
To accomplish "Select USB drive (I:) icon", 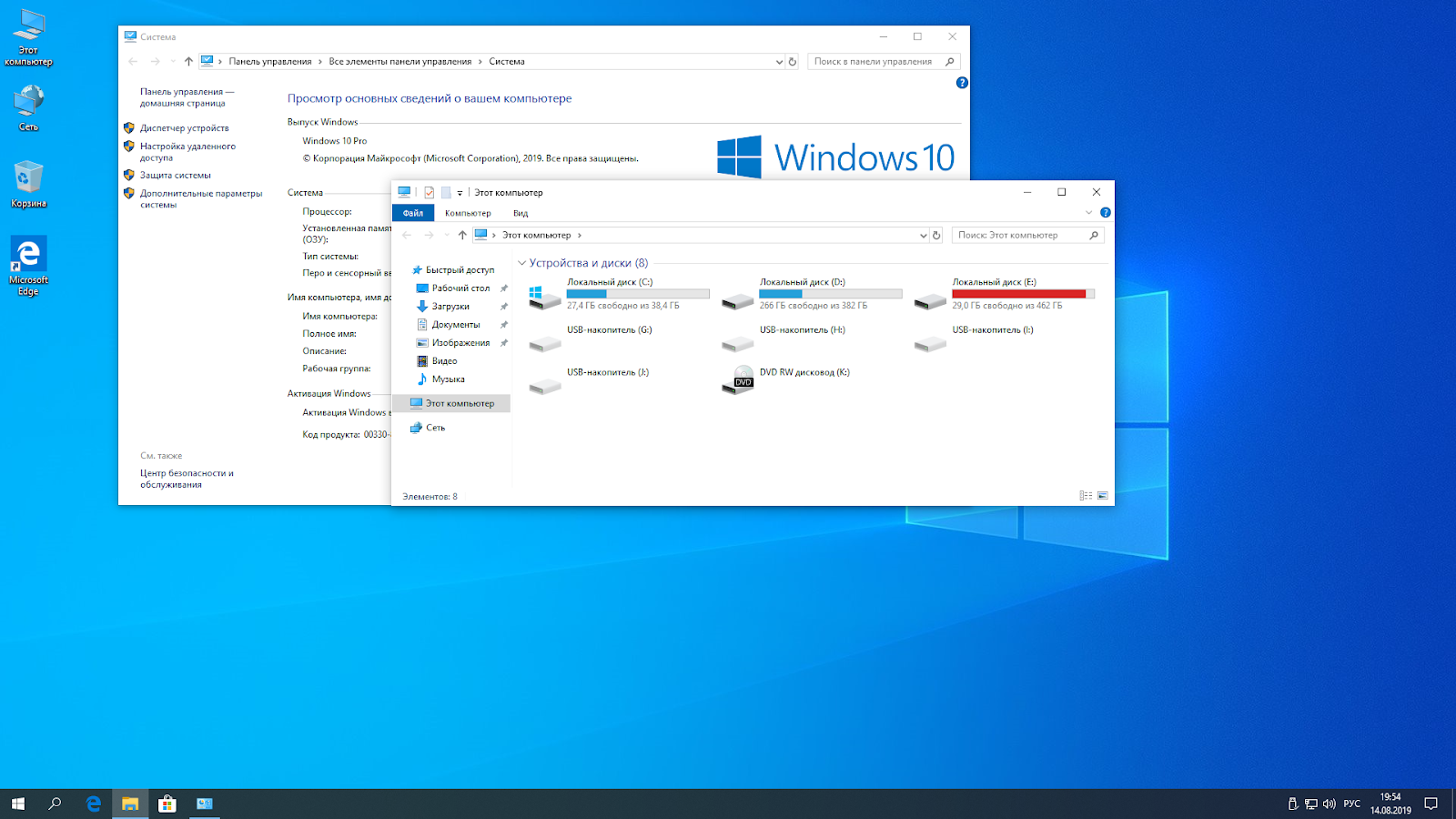I will click(x=931, y=344).
